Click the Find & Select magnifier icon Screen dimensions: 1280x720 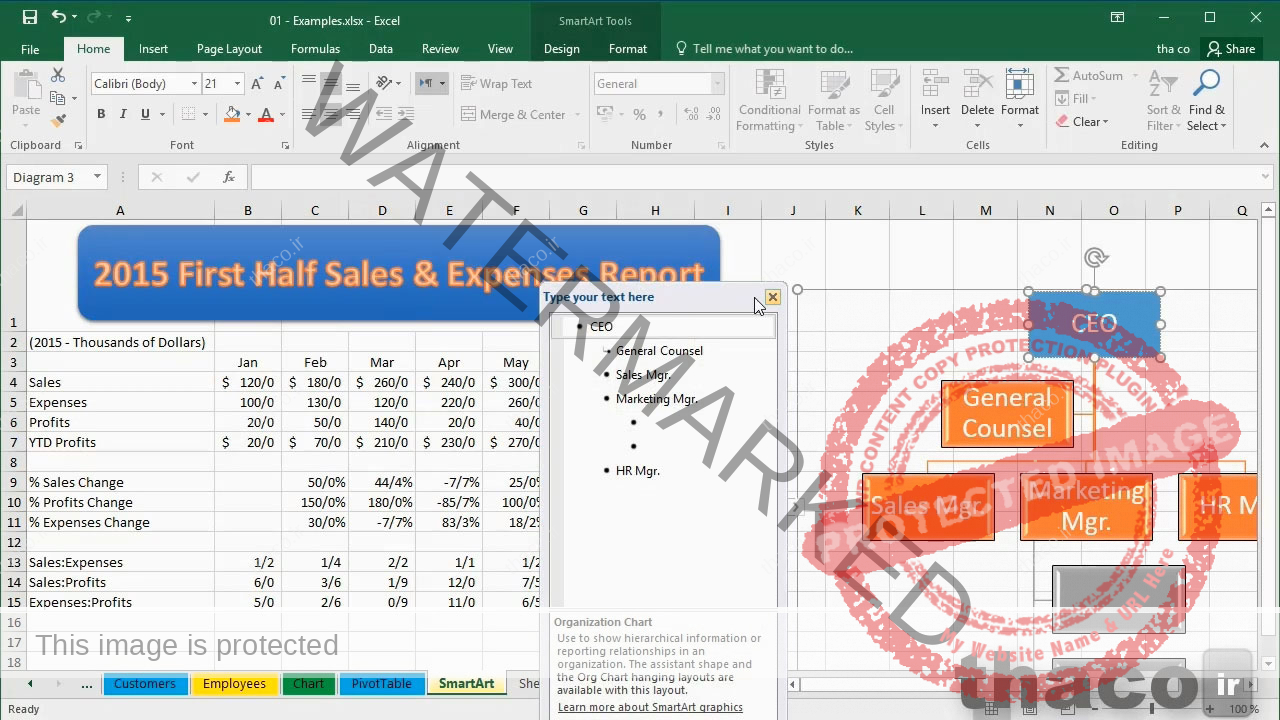point(1207,84)
